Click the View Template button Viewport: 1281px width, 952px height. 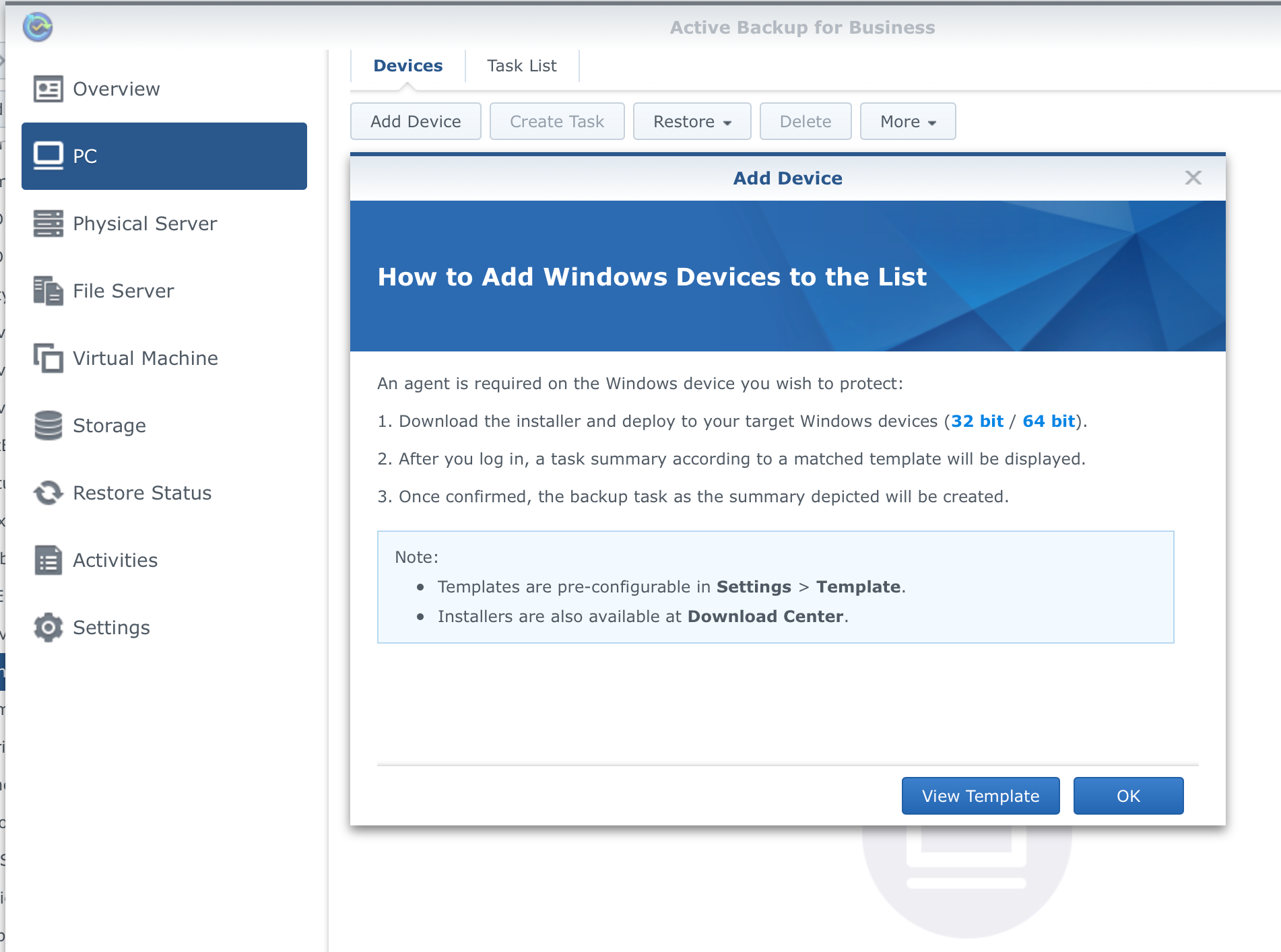click(981, 796)
